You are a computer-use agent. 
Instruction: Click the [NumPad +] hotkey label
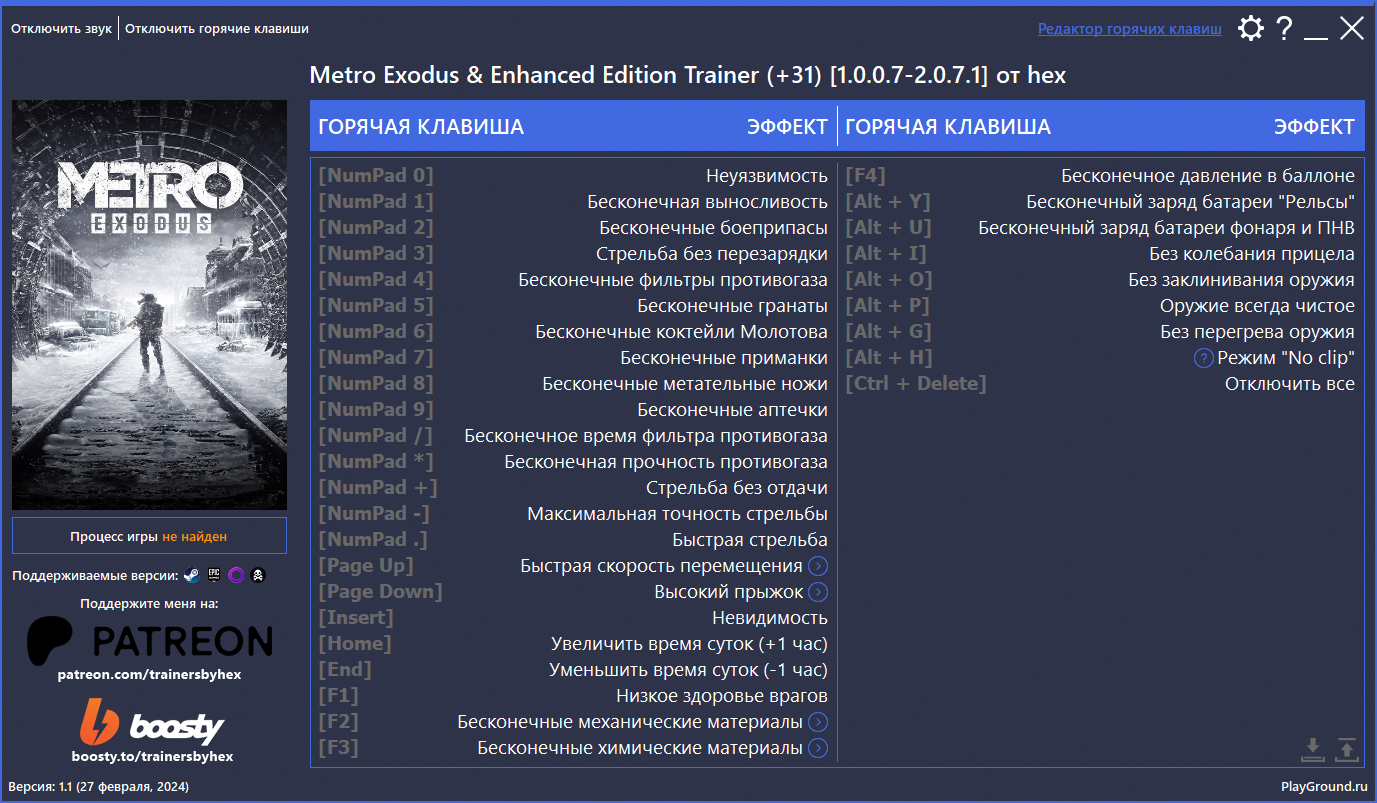point(378,488)
